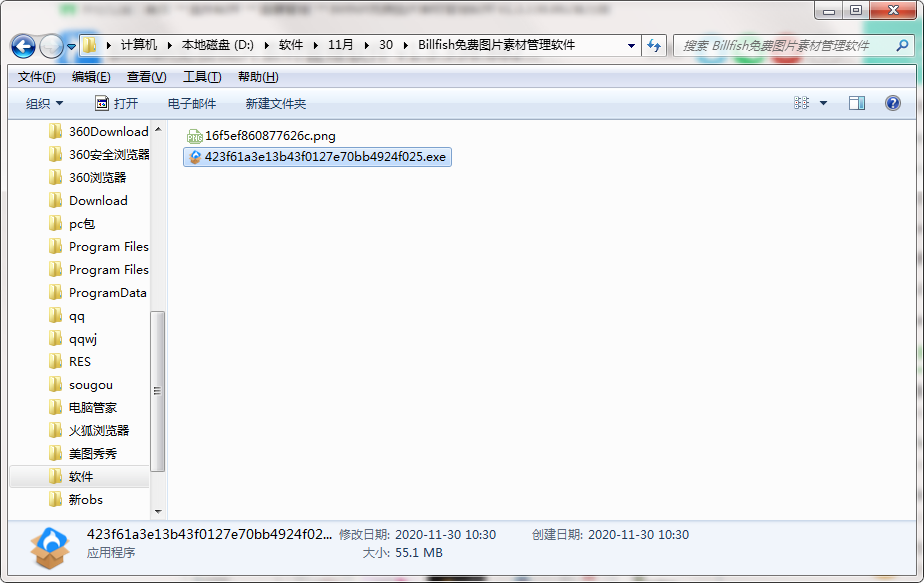Click the Forward navigation arrow button
Screen dimensions: 924x583
pyautogui.click(x=51, y=46)
